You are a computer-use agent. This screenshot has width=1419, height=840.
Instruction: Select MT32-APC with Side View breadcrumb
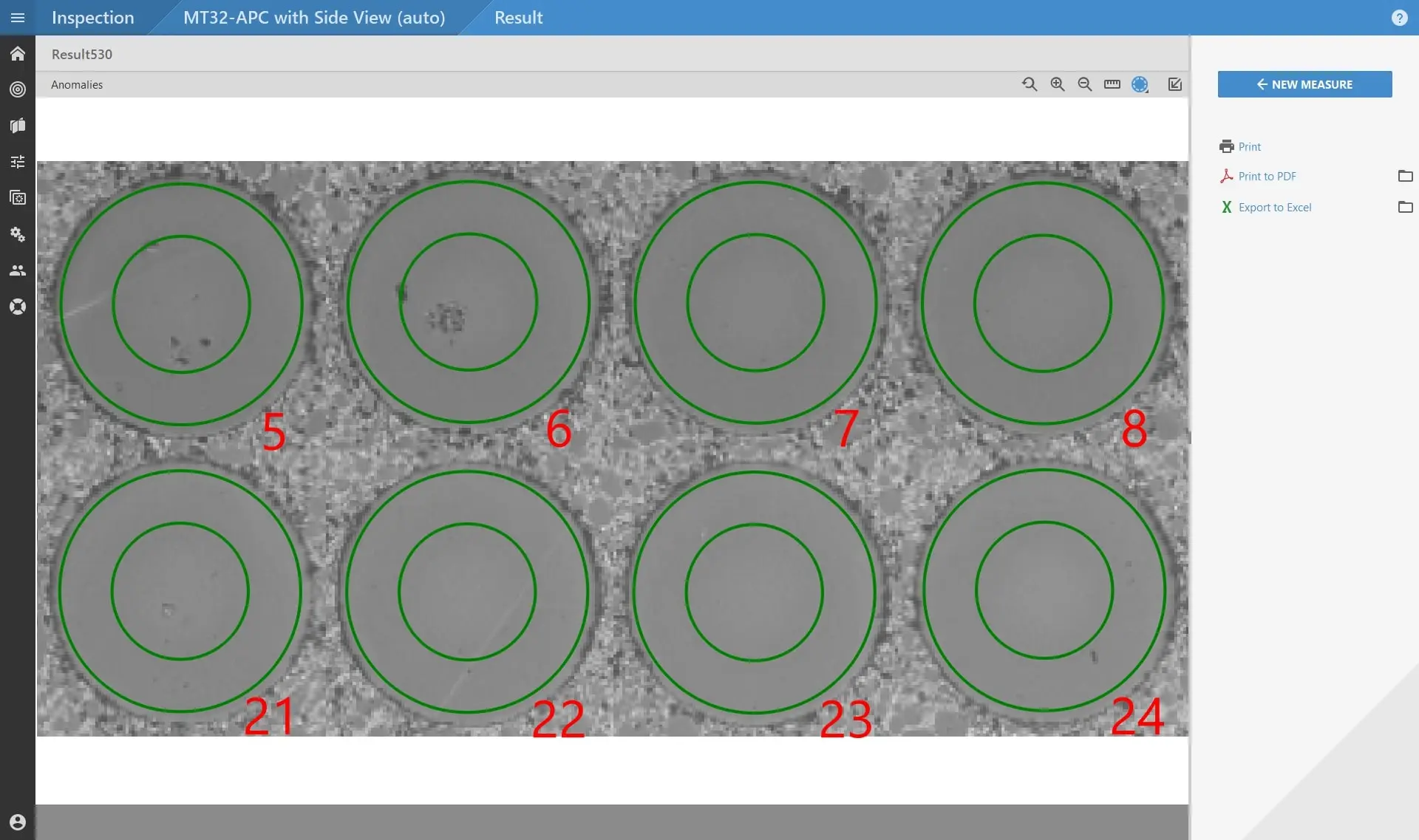click(314, 18)
